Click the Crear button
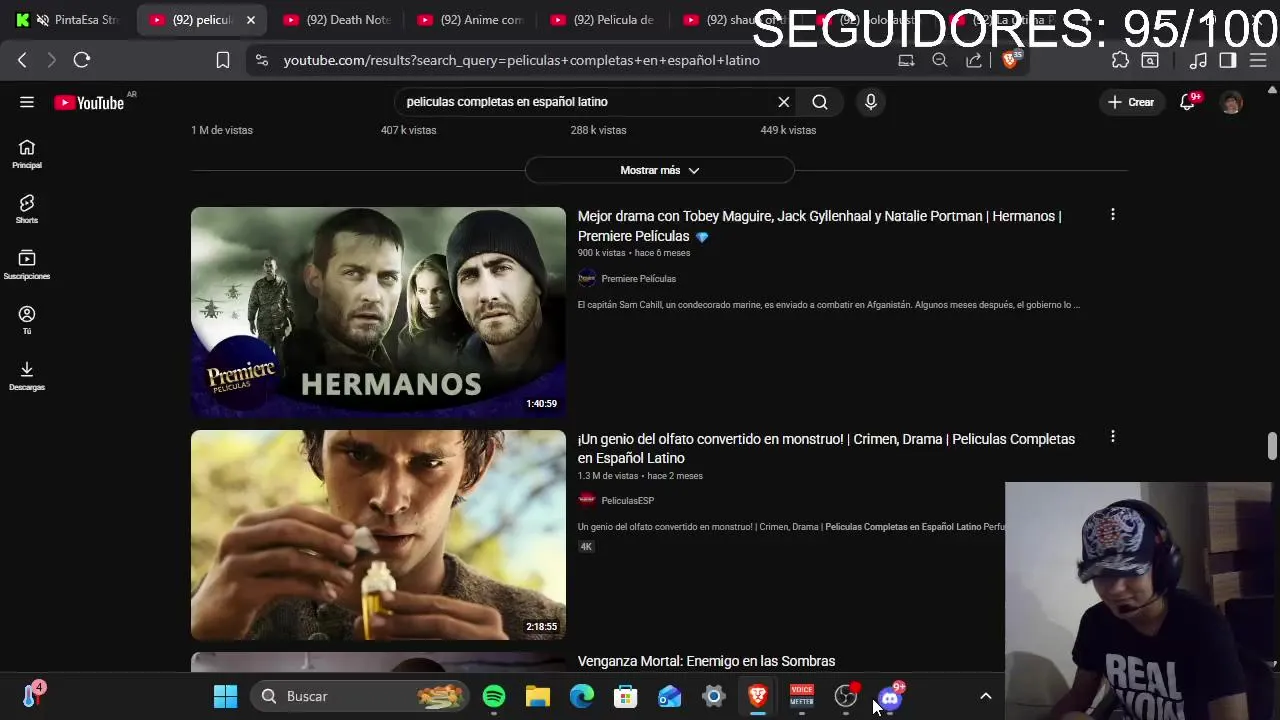Viewport: 1280px width, 720px height. point(1131,102)
